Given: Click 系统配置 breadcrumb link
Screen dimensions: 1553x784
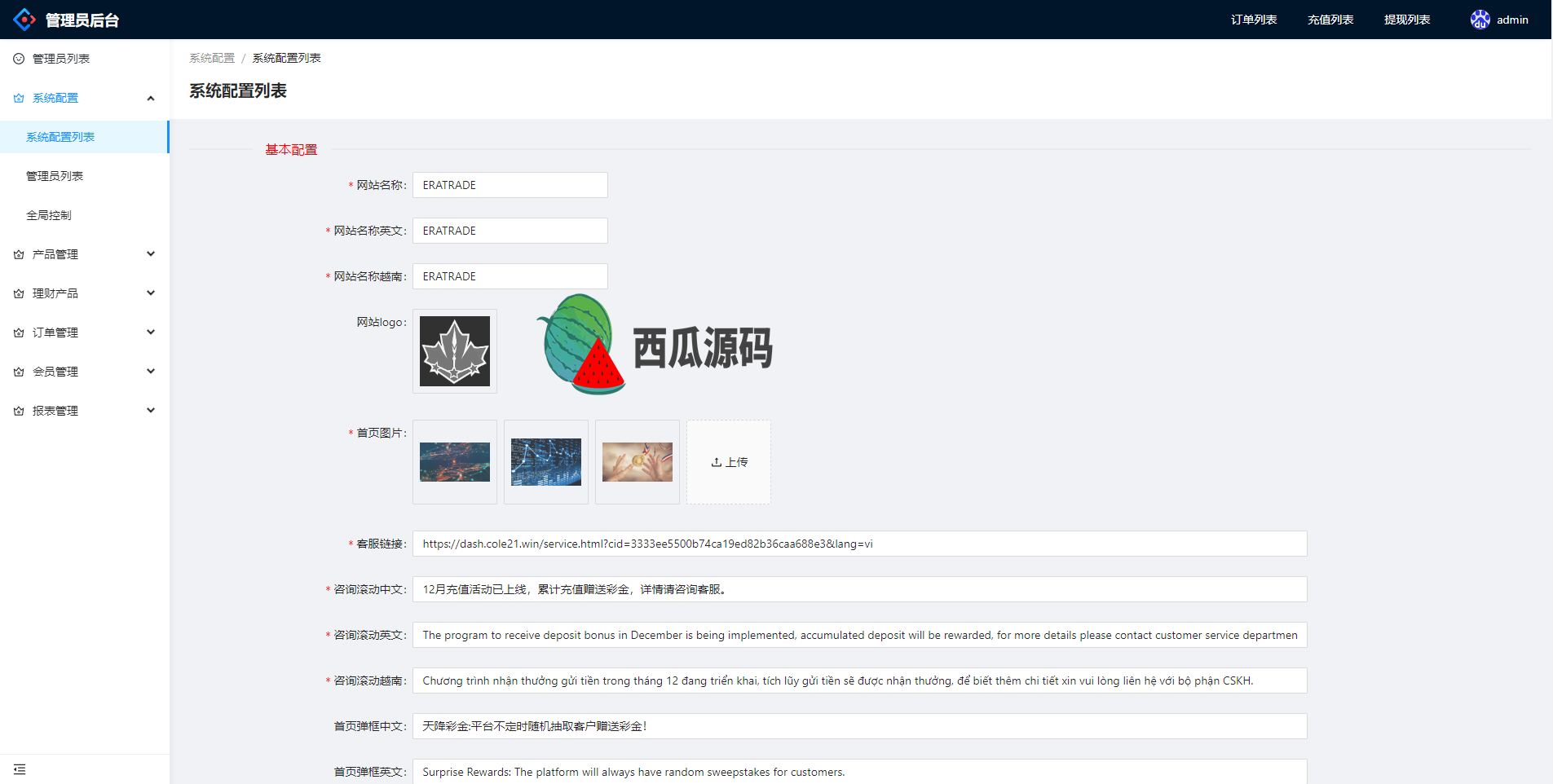Looking at the screenshot, I should tap(212, 58).
